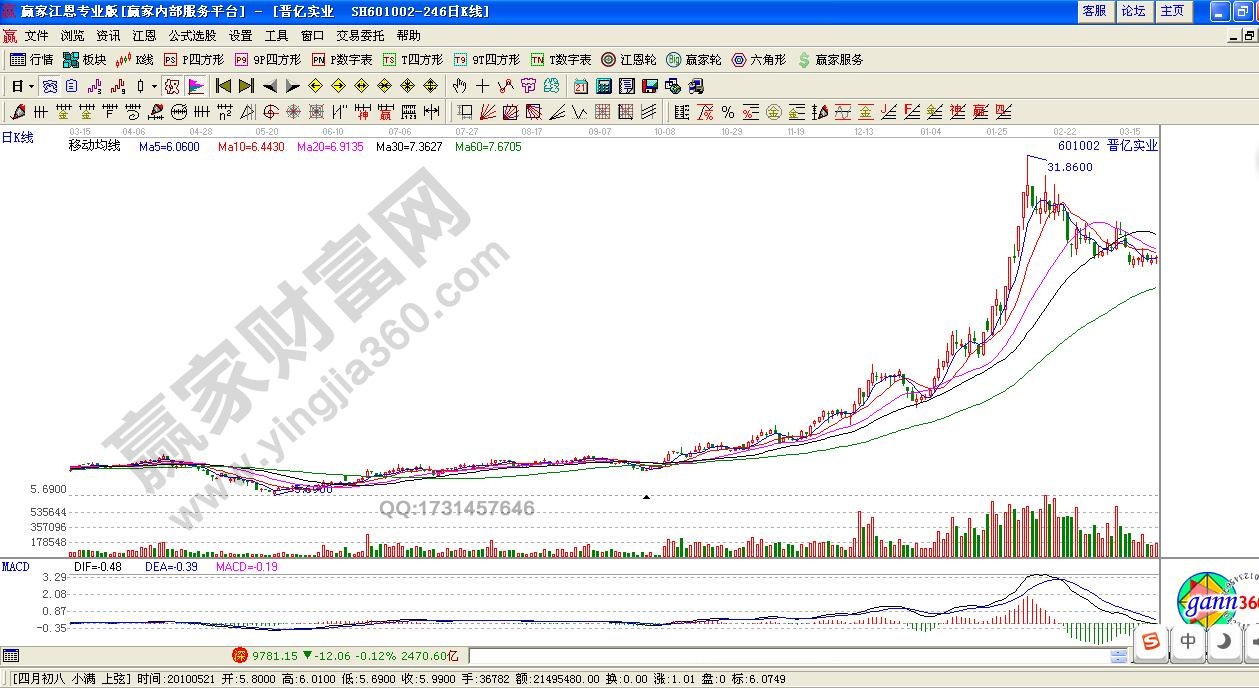1259x688 pixels.
Task: Open the 六角形 hexagon chart tool
Action: 759,60
